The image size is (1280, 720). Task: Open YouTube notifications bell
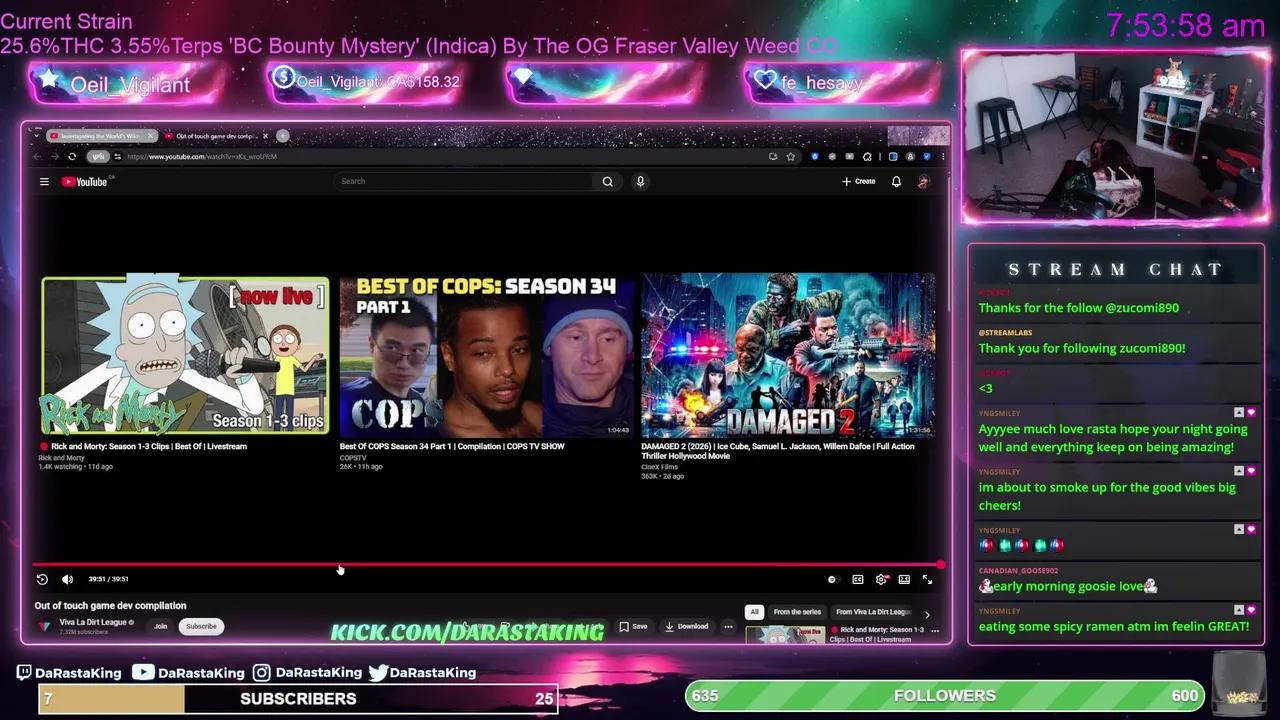pyautogui.click(x=896, y=181)
